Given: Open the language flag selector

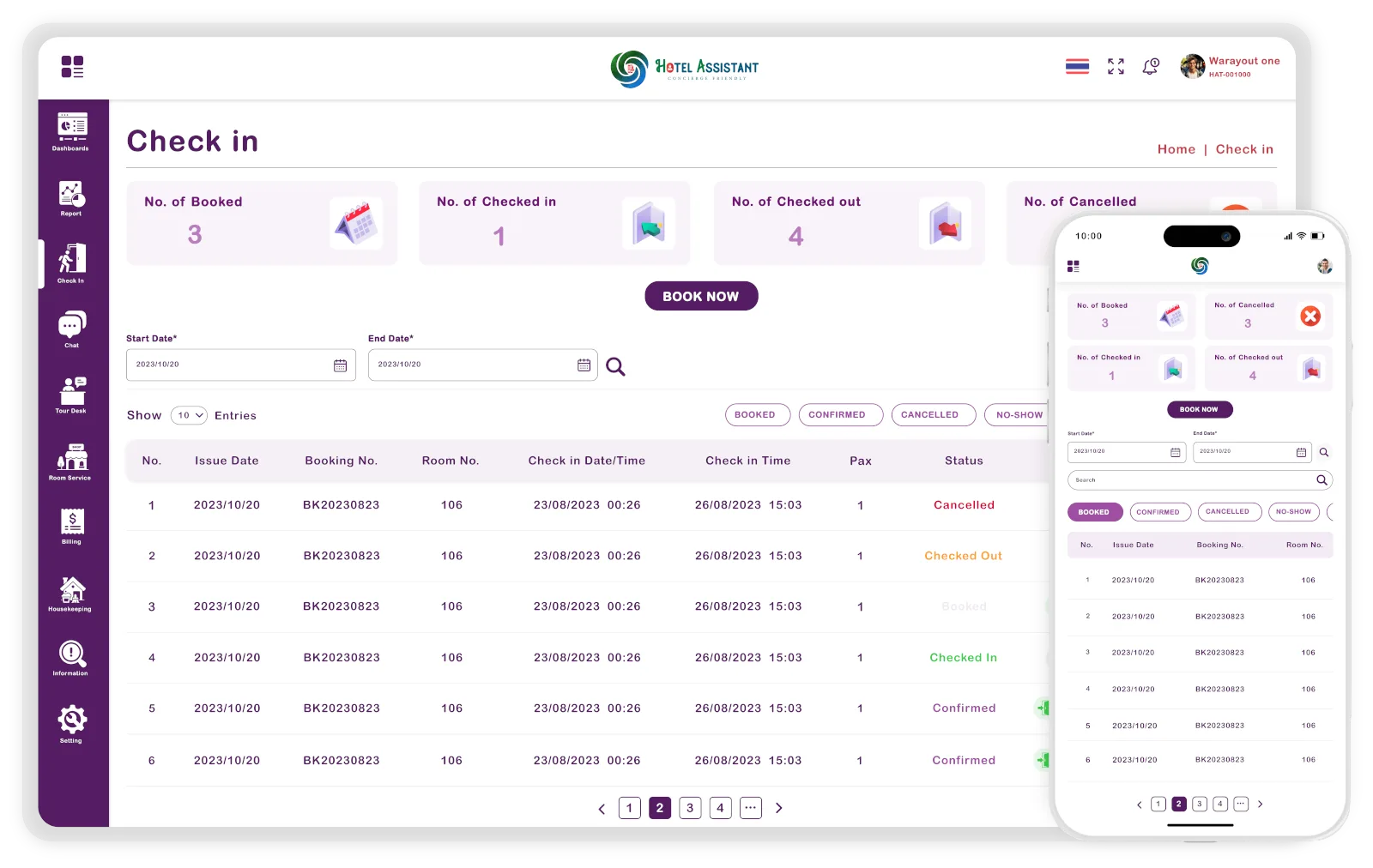Looking at the screenshot, I should [1077, 66].
